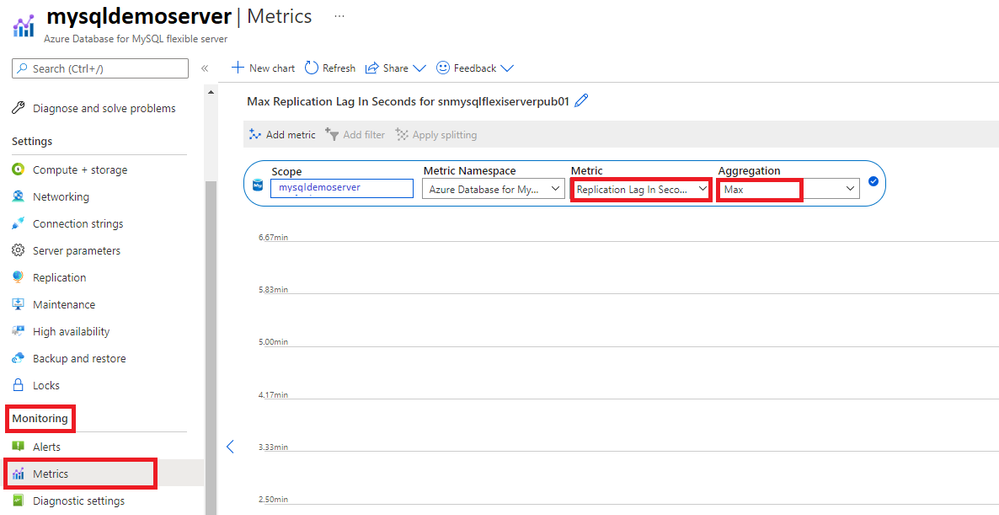999x515 pixels.
Task: Open Diagnostic settings page
Action: coord(78,501)
